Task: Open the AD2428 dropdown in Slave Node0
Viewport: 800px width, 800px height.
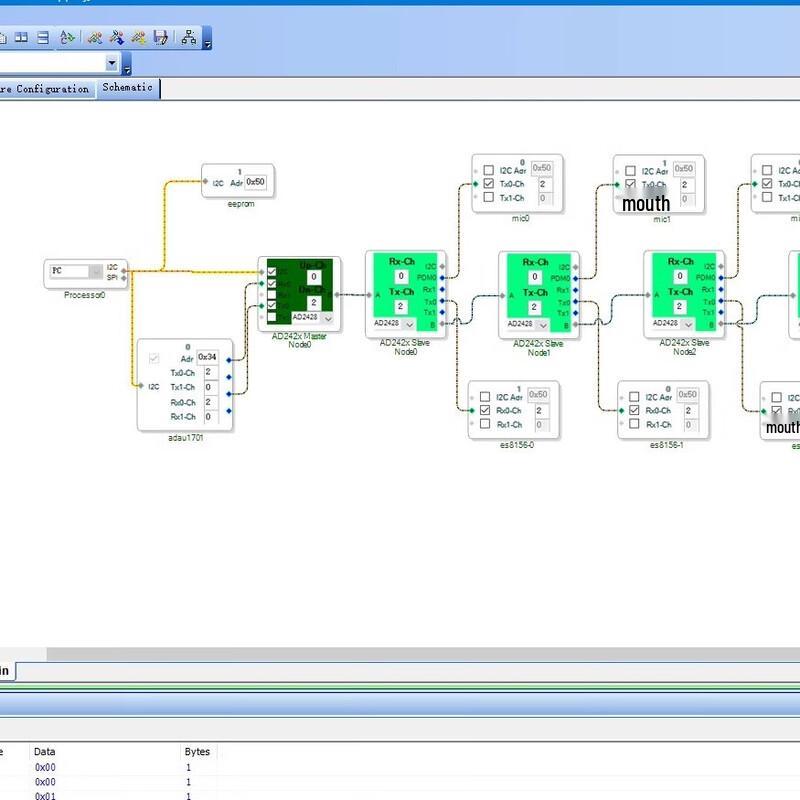Action: (x=410, y=324)
